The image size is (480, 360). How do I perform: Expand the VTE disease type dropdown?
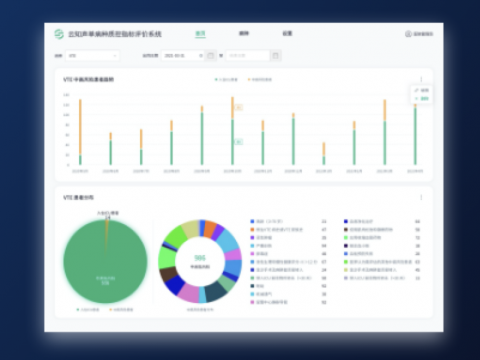tap(92, 56)
